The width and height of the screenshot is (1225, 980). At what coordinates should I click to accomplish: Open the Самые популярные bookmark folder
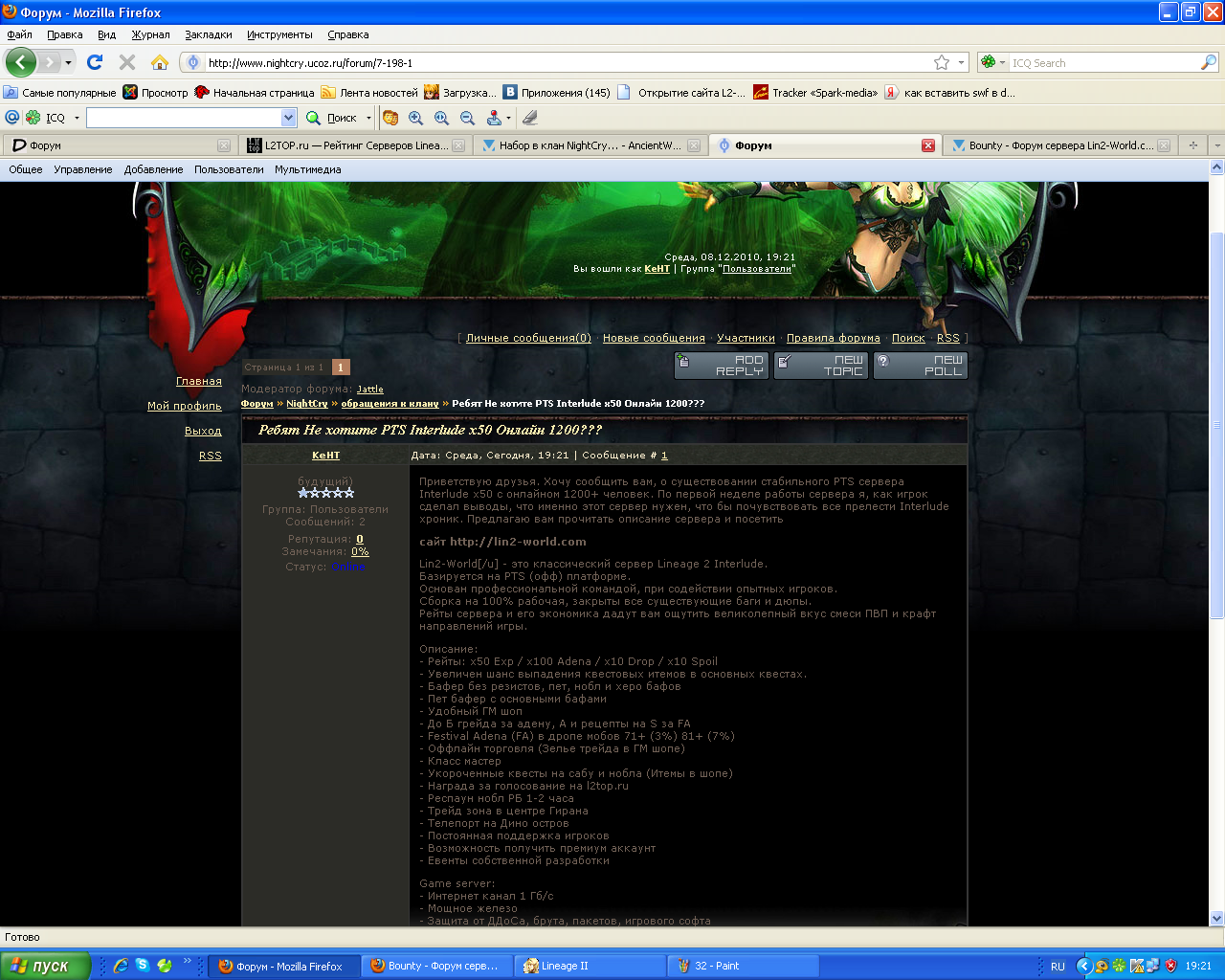coord(59,93)
